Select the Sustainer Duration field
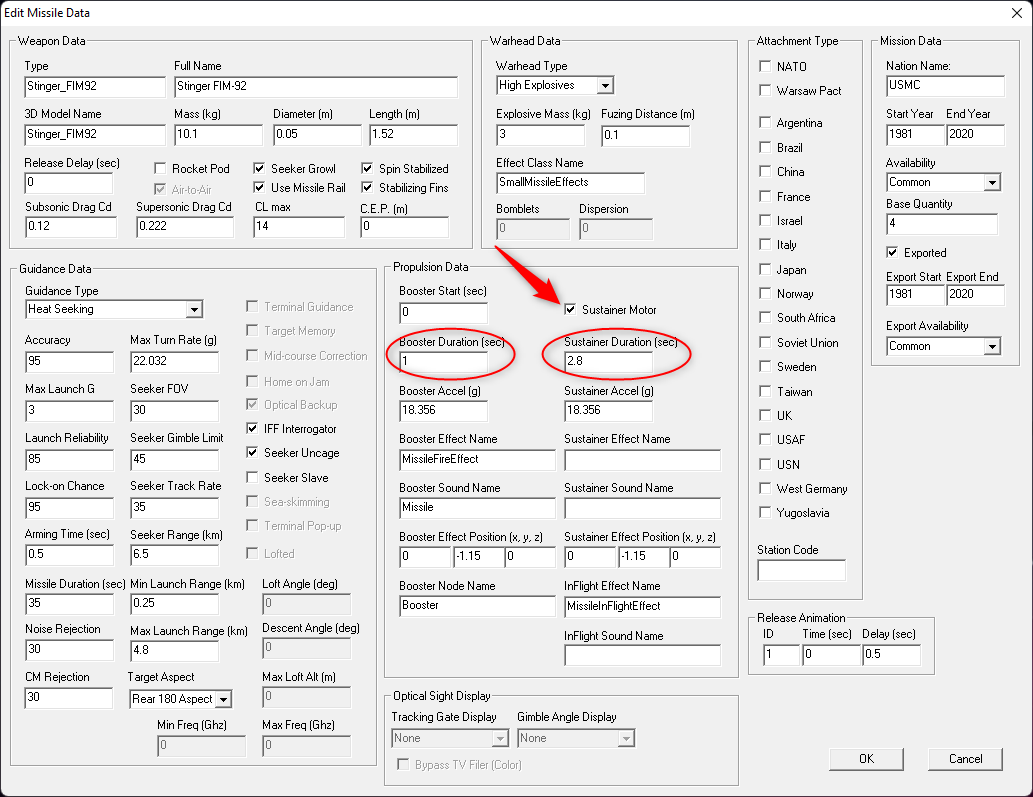Image resolution: width=1033 pixels, height=797 pixels. point(608,362)
